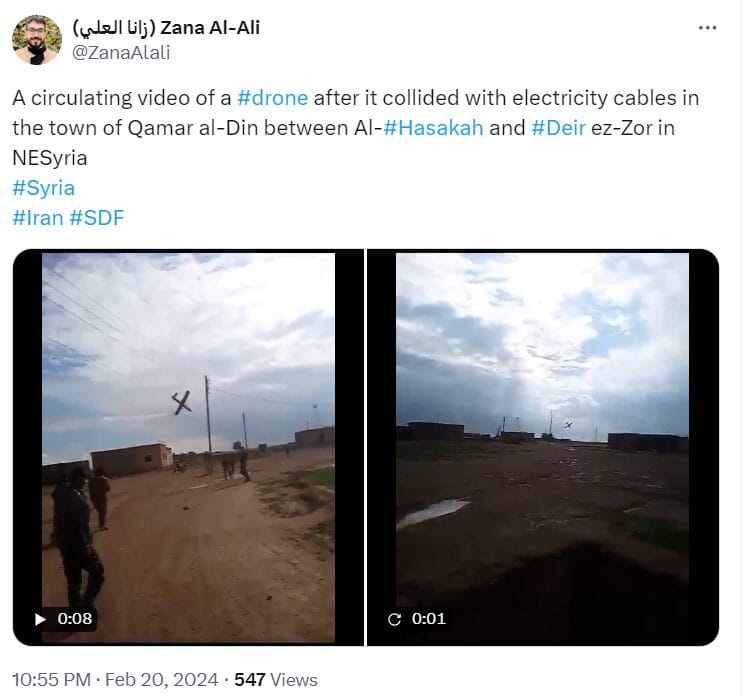Open the #Iran hashtag
The height and width of the screenshot is (696, 745).
38,218
